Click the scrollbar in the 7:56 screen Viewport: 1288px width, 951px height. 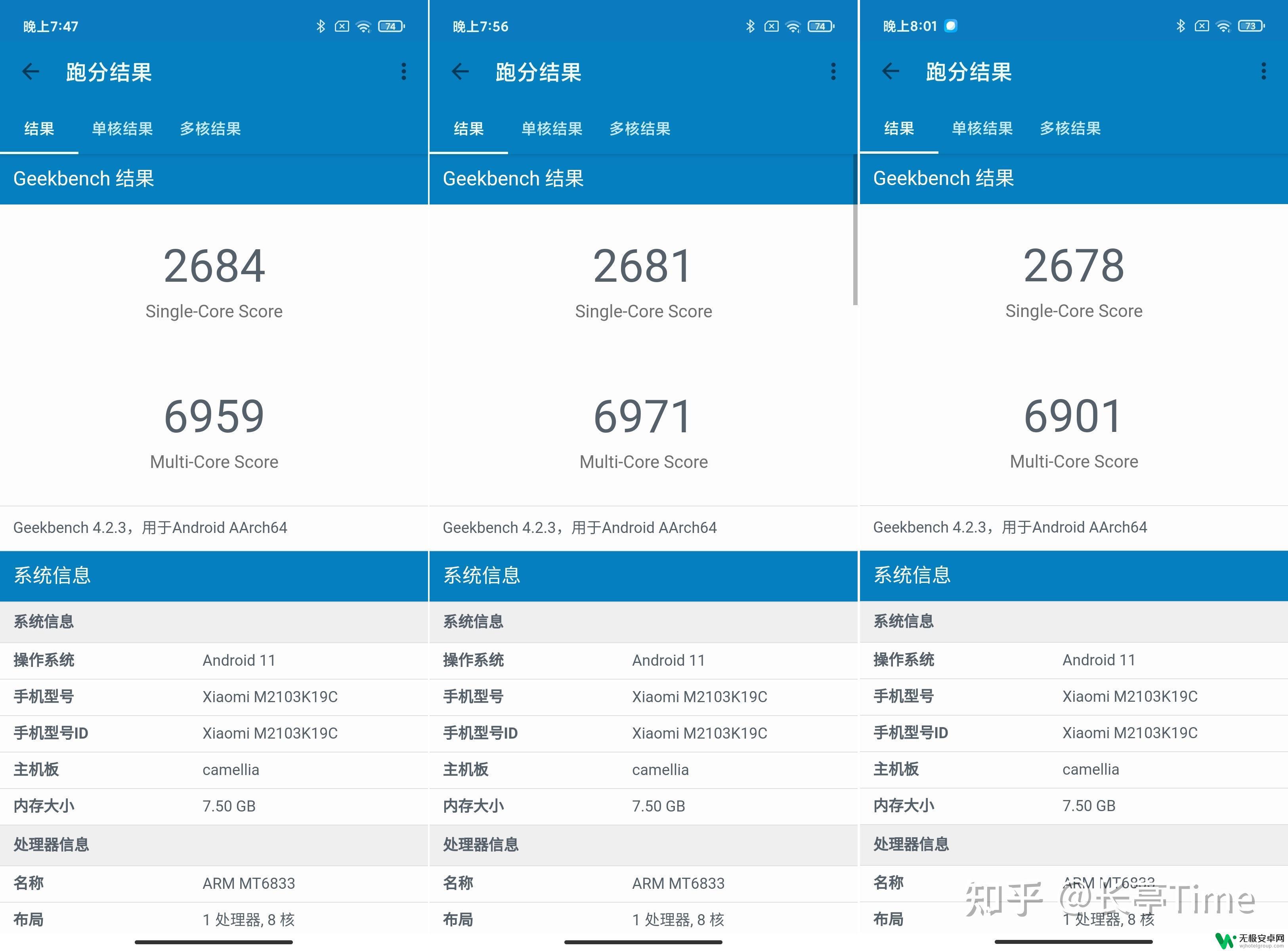(855, 230)
